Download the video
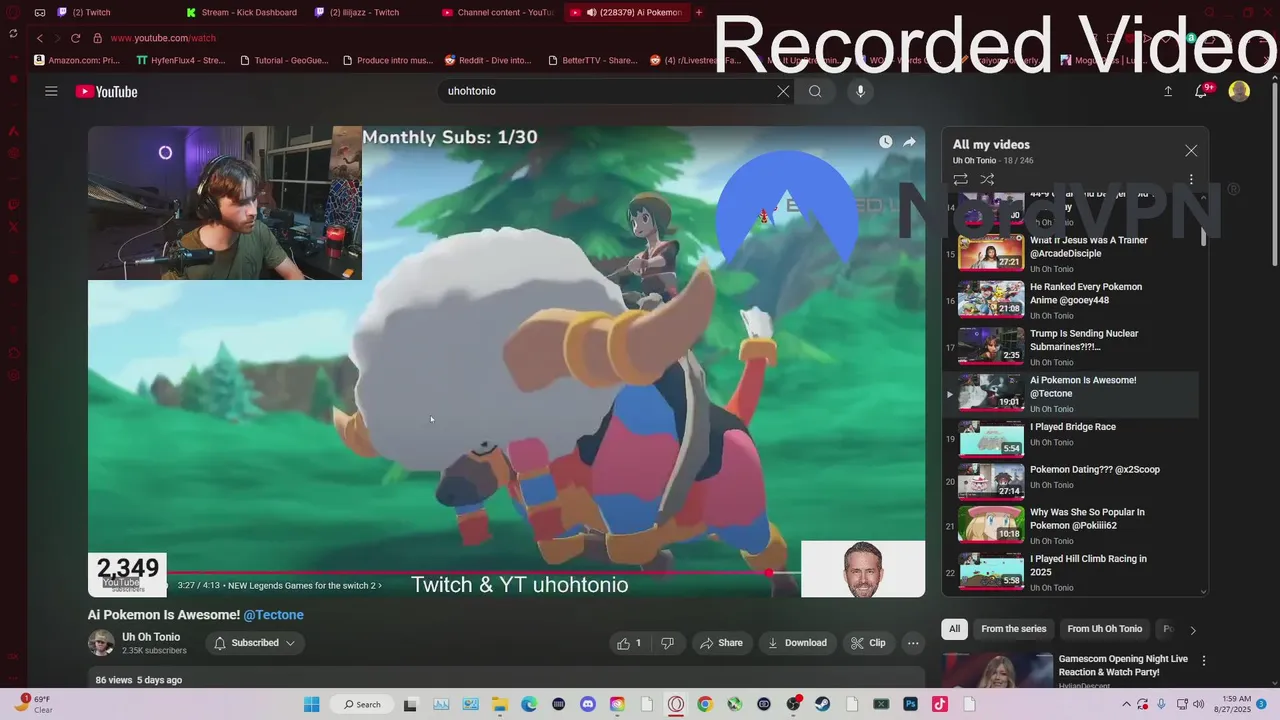1280x720 pixels. (797, 643)
